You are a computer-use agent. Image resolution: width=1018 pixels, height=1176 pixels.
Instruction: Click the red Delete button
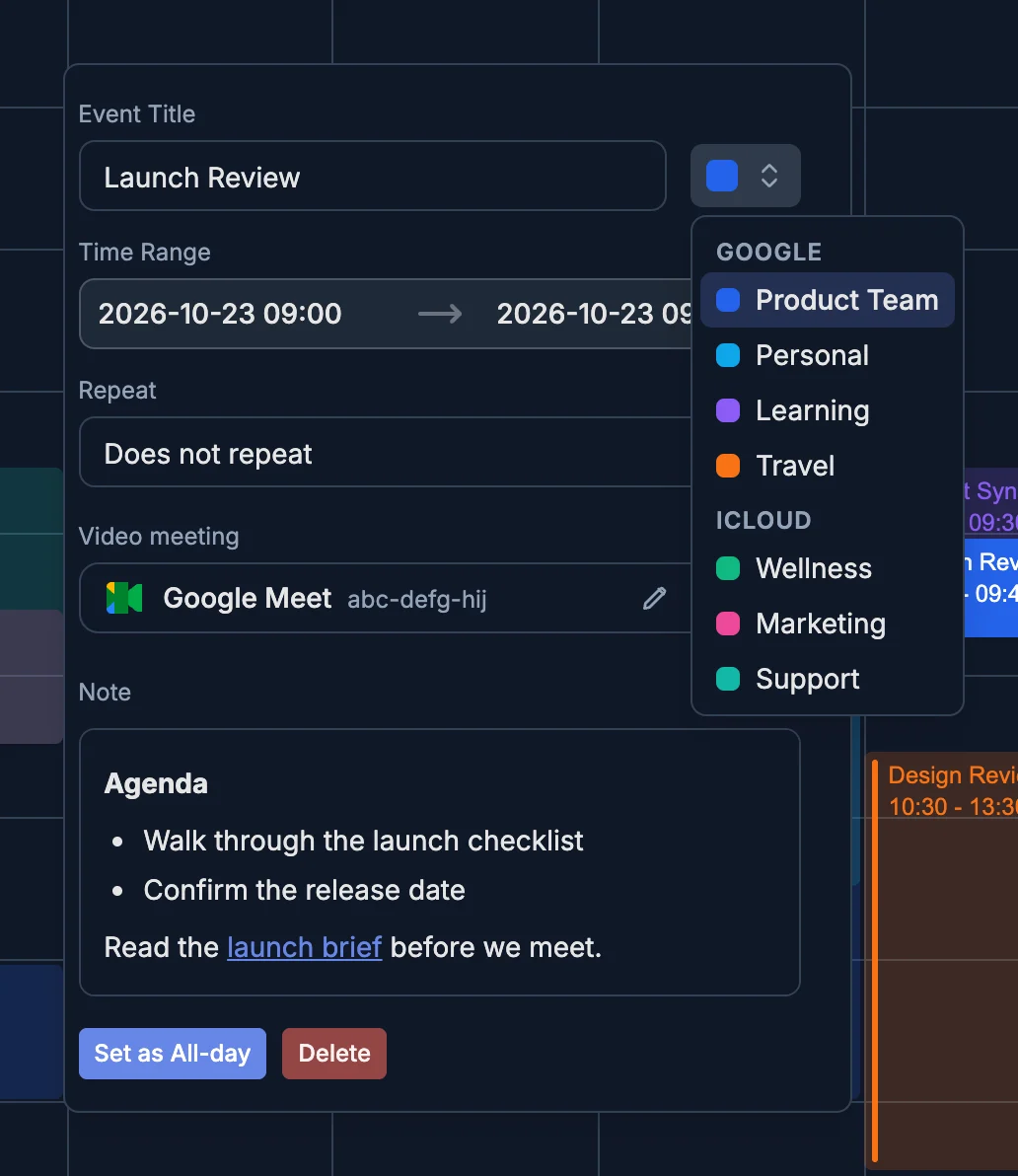click(334, 1054)
